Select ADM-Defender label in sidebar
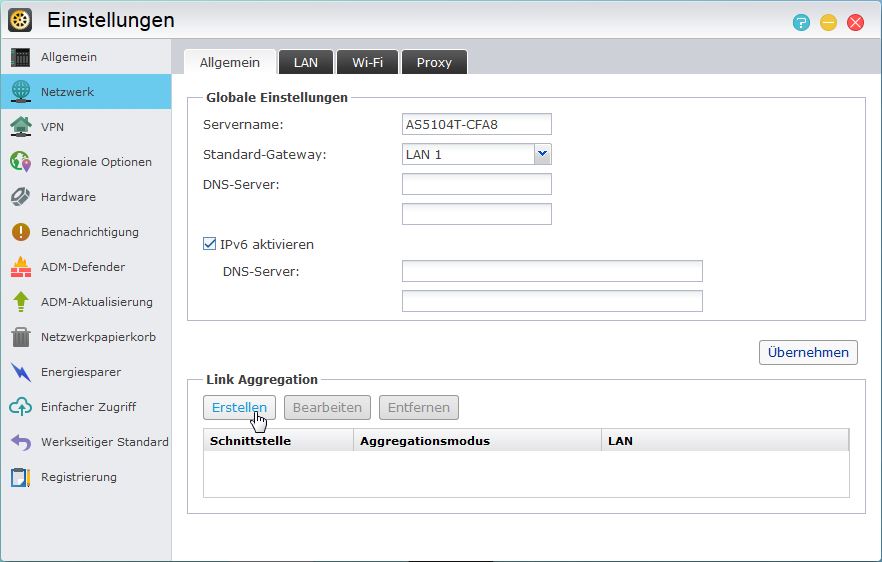Screen dimensions: 882x562 point(83,267)
